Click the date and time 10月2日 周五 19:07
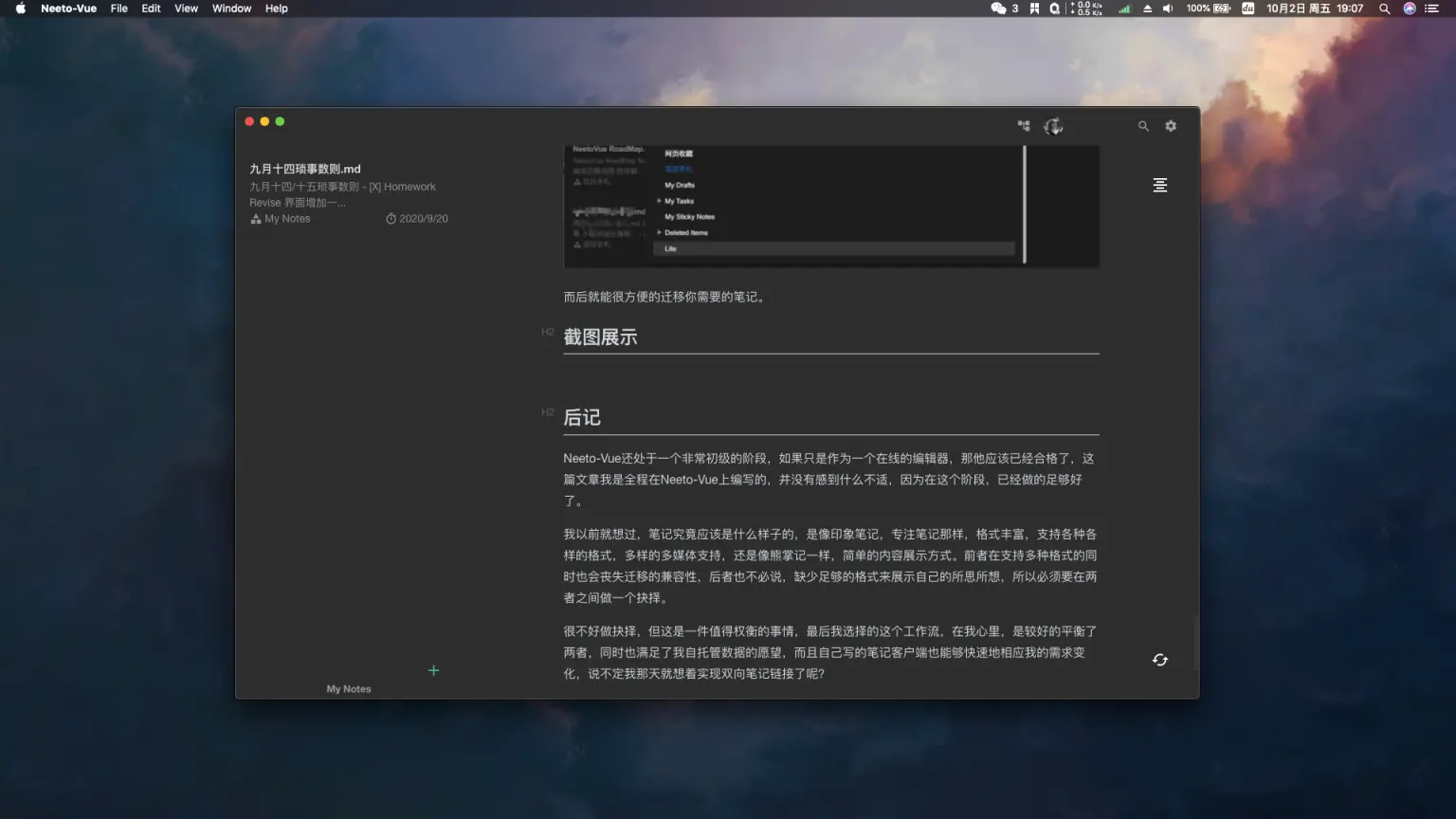Viewport: 1456px width, 819px height. [x=1315, y=9]
